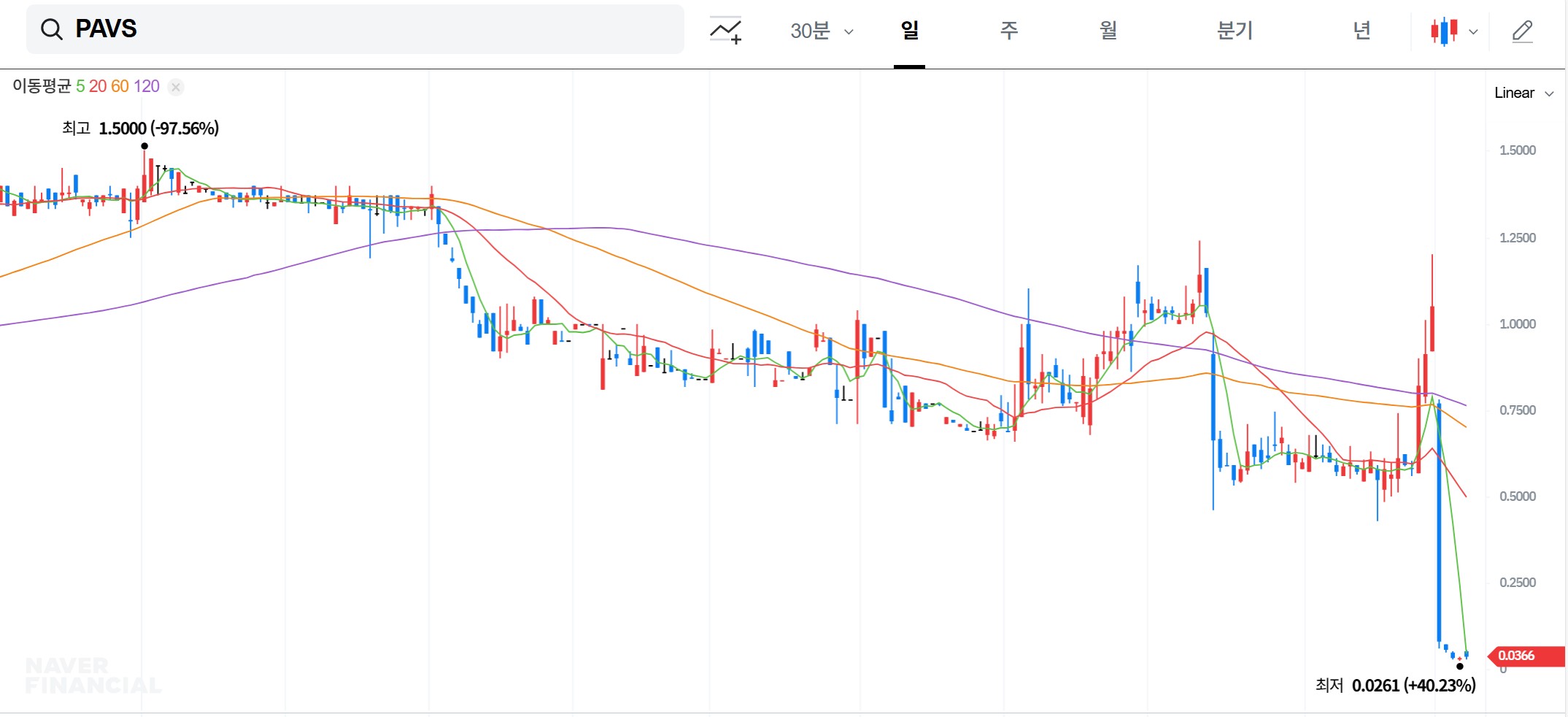Screen dimensions: 1568x717
Task: Click the 최고 1.5000 high price label
Action: [x=140, y=129]
